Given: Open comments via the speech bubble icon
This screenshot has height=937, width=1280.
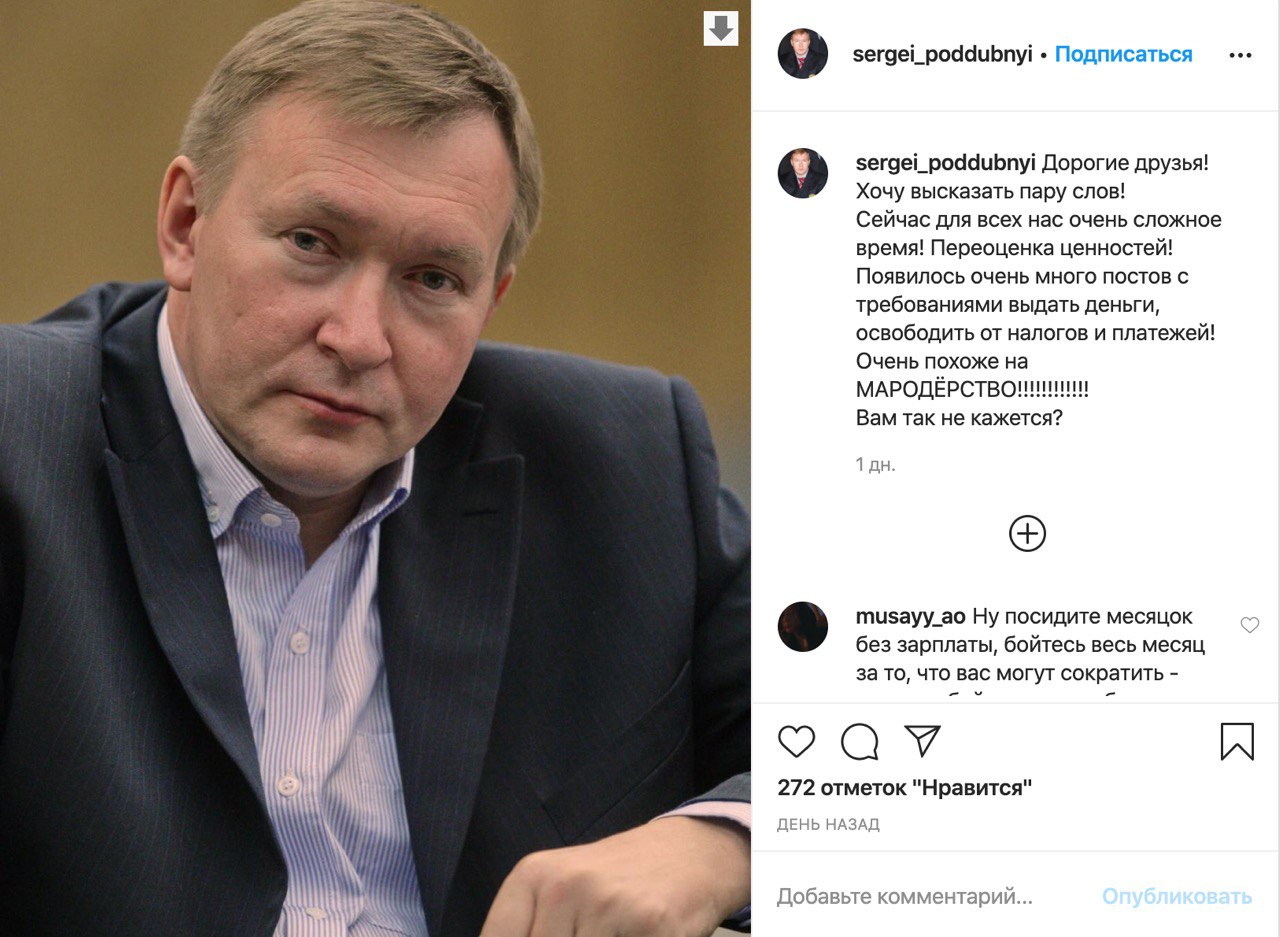Looking at the screenshot, I should pos(860,741).
